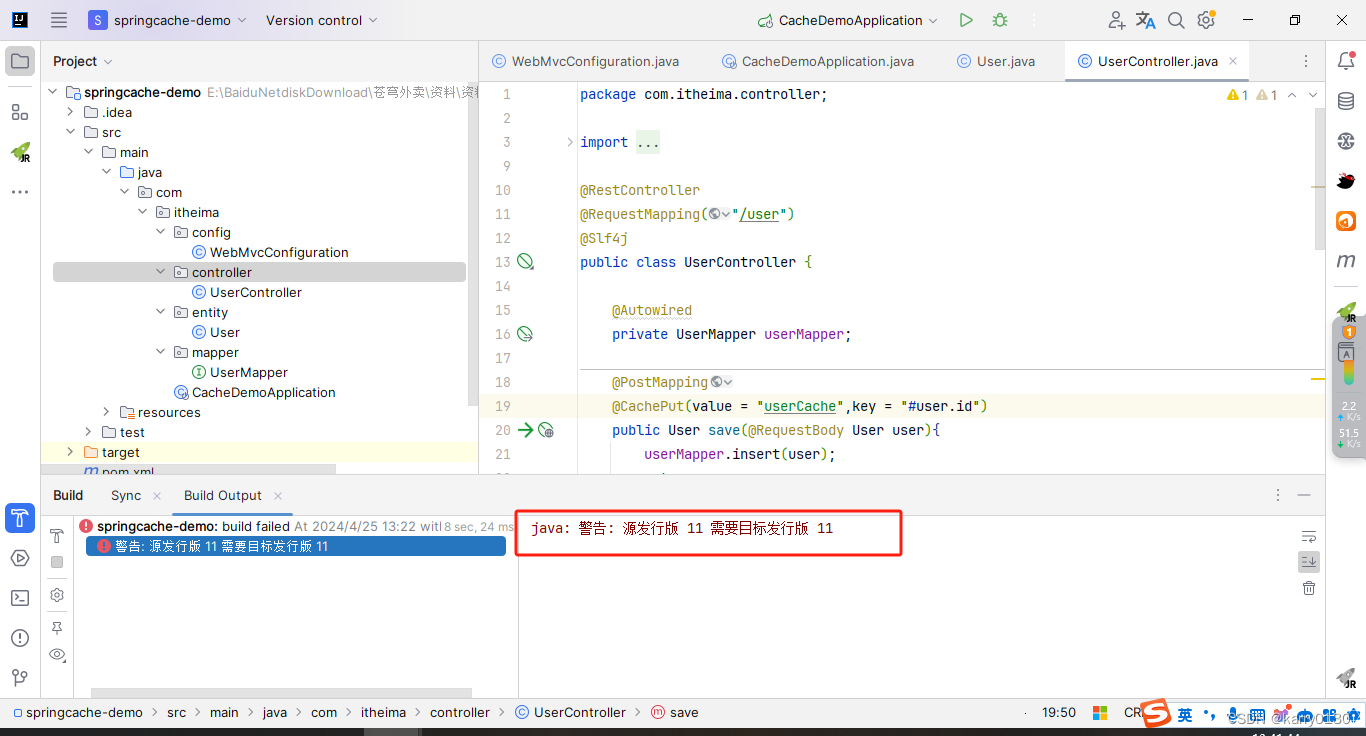Select the build warning entry 源发行版 11
Image resolution: width=1366 pixels, height=736 pixels.
click(296, 546)
